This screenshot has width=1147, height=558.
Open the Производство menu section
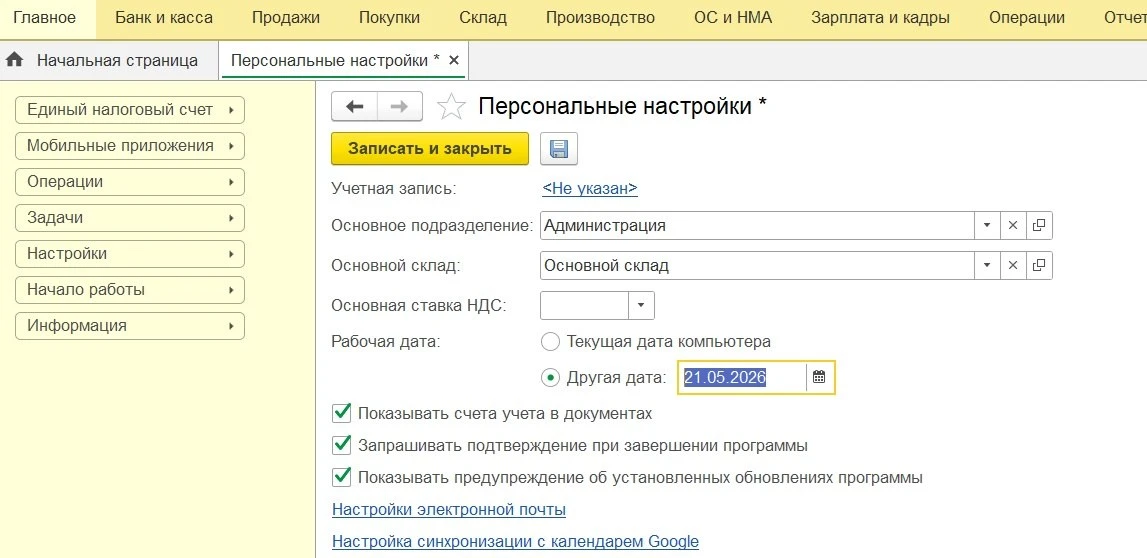coord(601,18)
